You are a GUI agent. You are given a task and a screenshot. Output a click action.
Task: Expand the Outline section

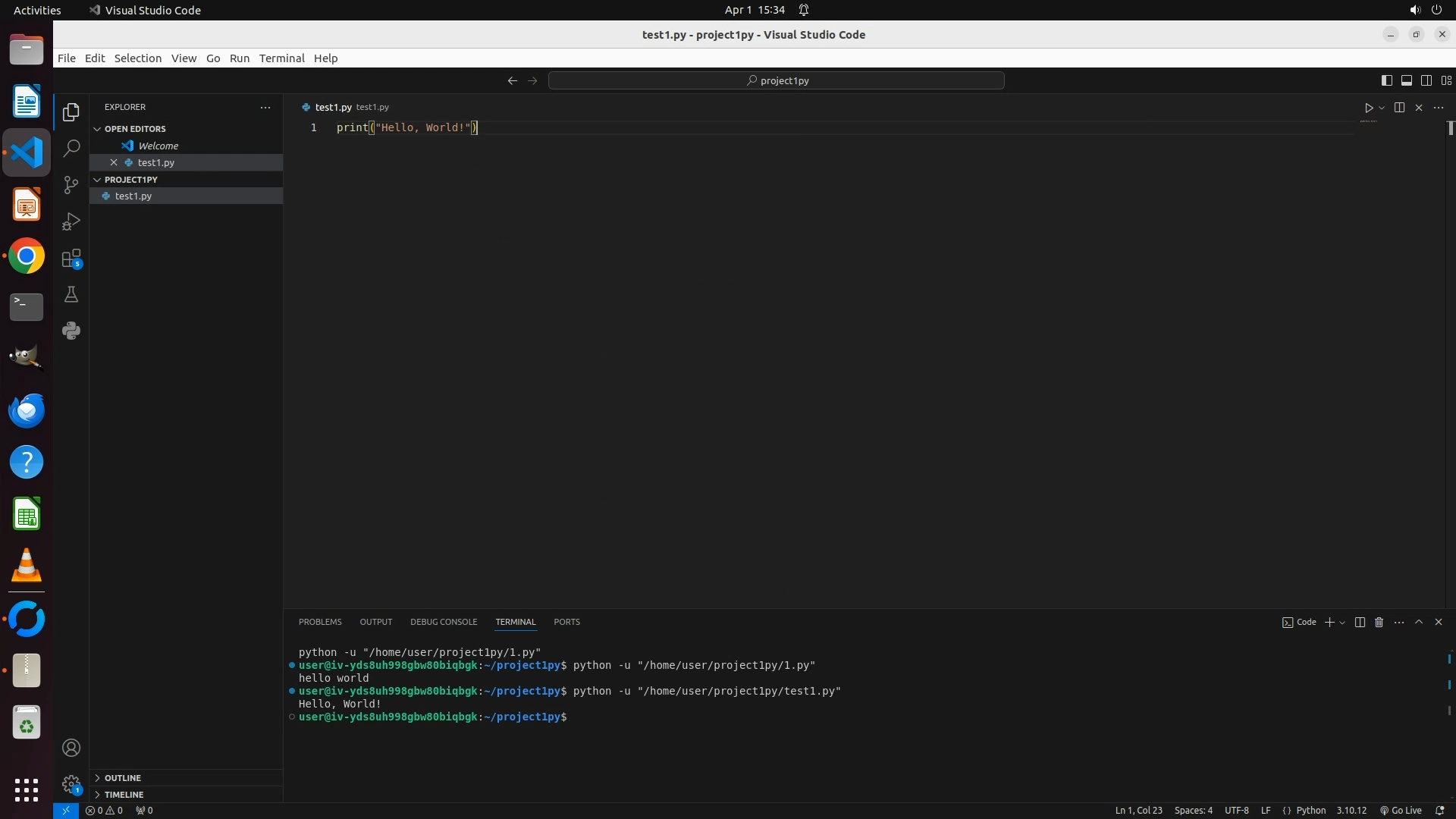click(122, 778)
